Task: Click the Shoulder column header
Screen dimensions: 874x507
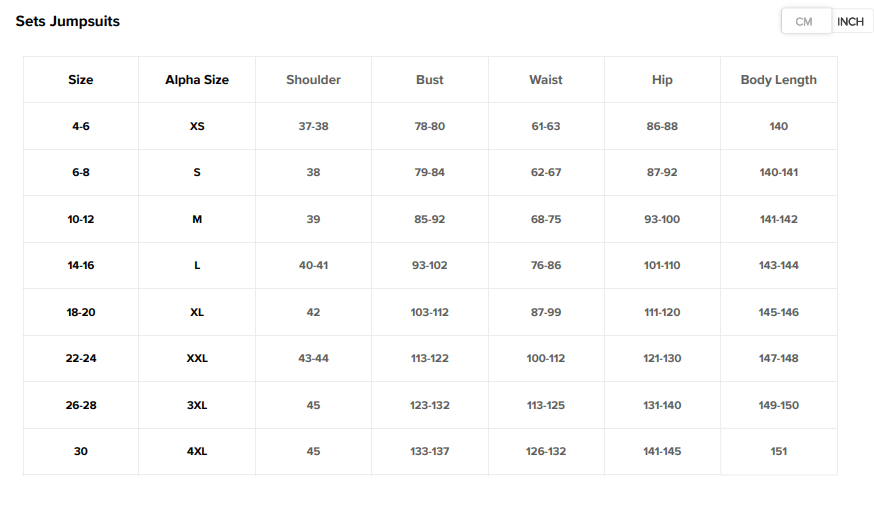Action: coord(313,80)
